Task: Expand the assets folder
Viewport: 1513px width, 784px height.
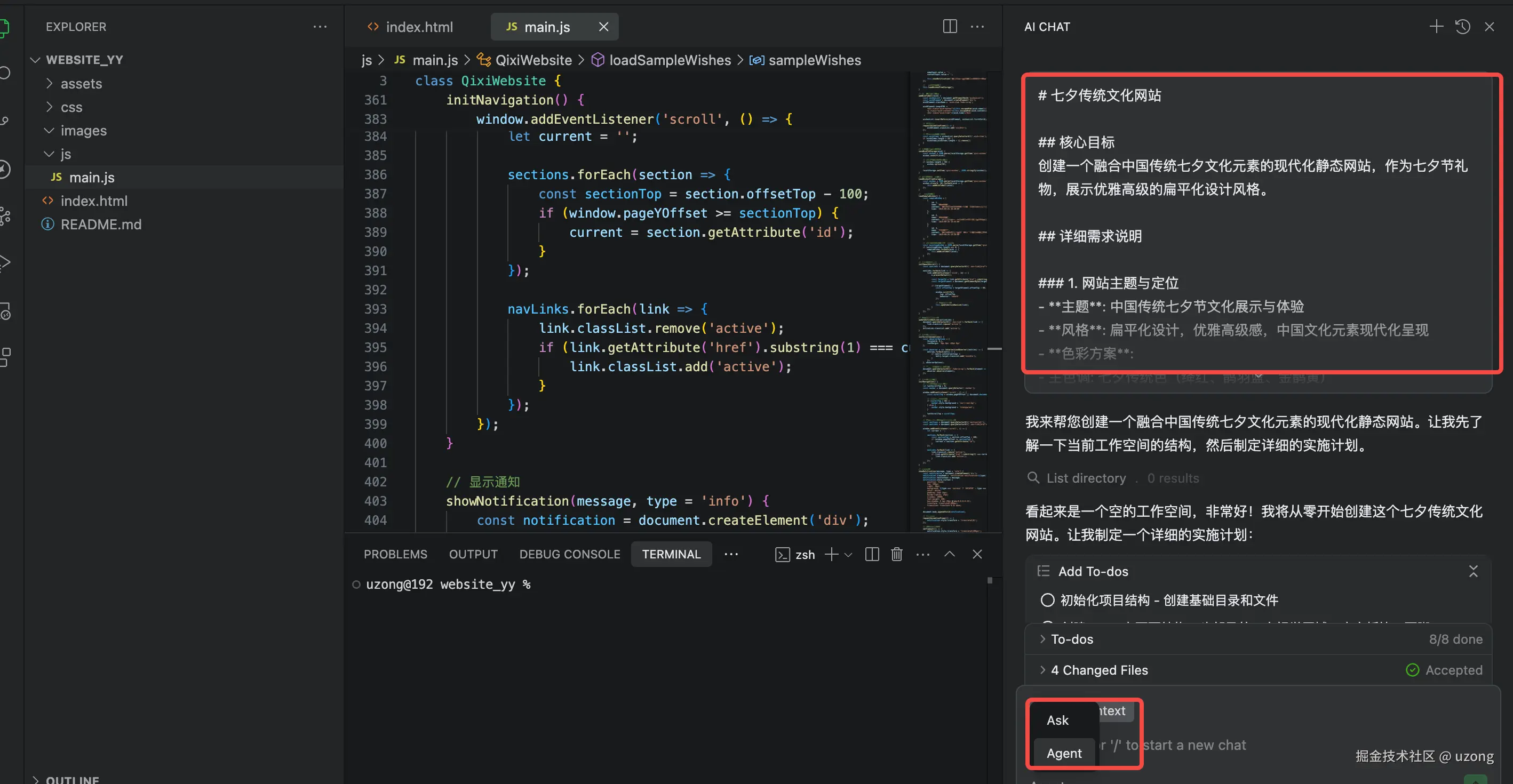Action: pyautogui.click(x=81, y=83)
